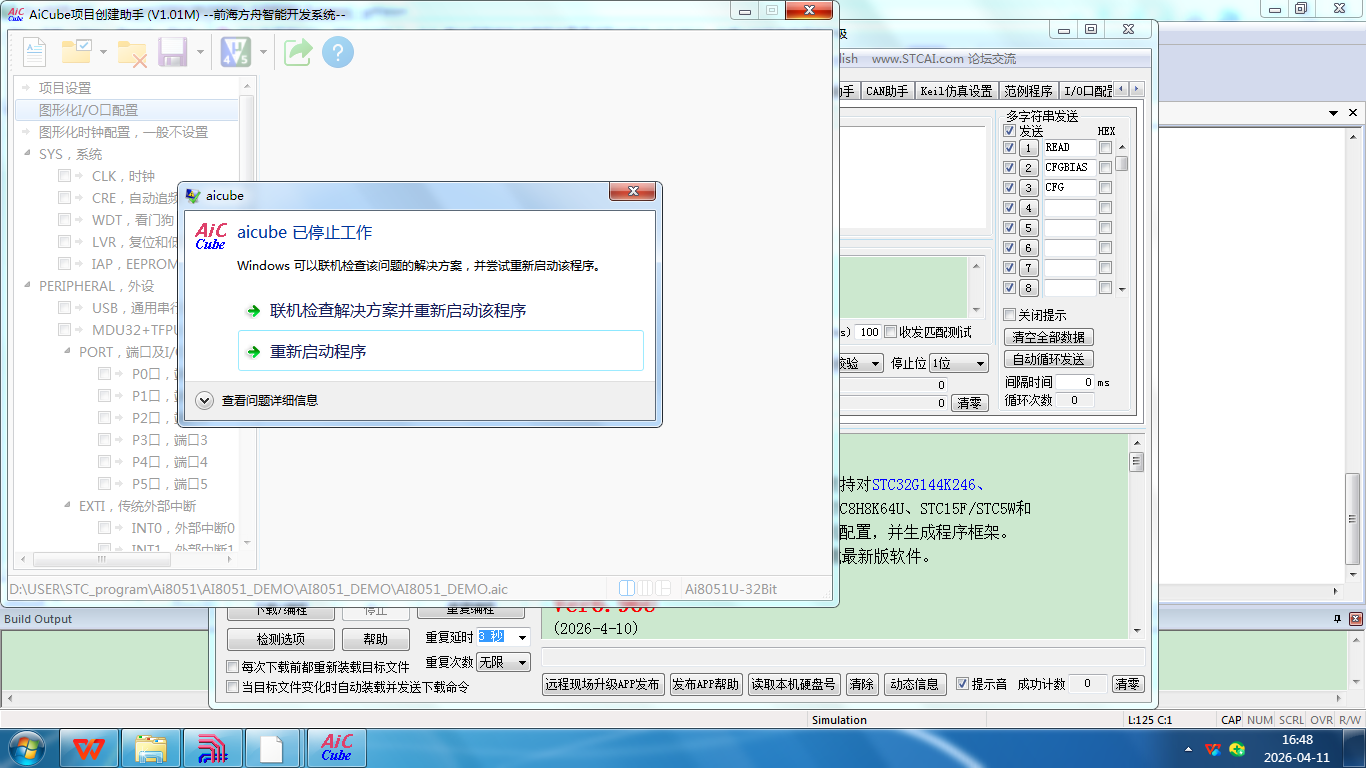The height and width of the screenshot is (768, 1366).
Task: Enable 收发匹配测试 checkbox
Action: [891, 332]
